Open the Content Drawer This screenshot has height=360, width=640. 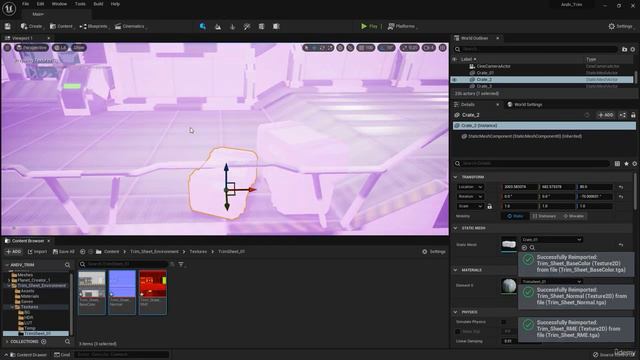(x=27, y=355)
